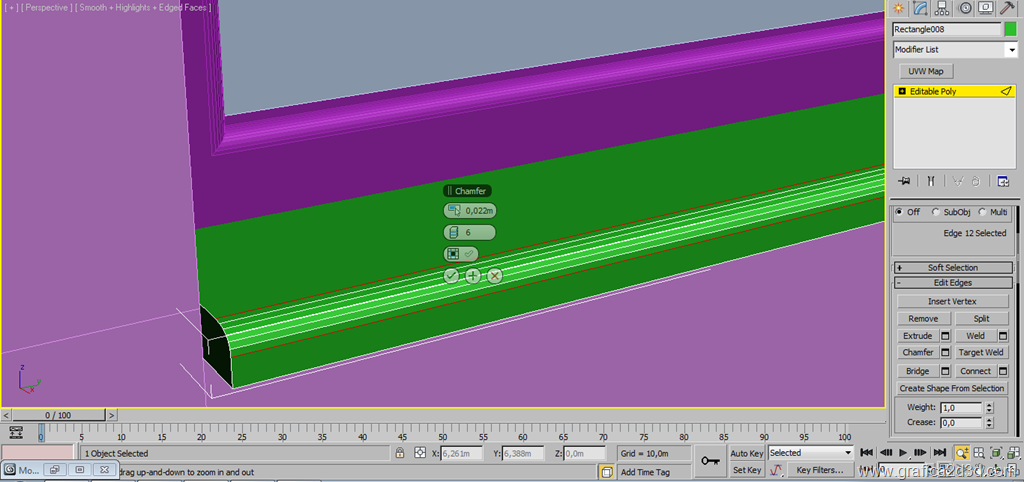Toggle Auto Key animation mode
This screenshot has height=482, width=1024.
pyautogui.click(x=746, y=453)
